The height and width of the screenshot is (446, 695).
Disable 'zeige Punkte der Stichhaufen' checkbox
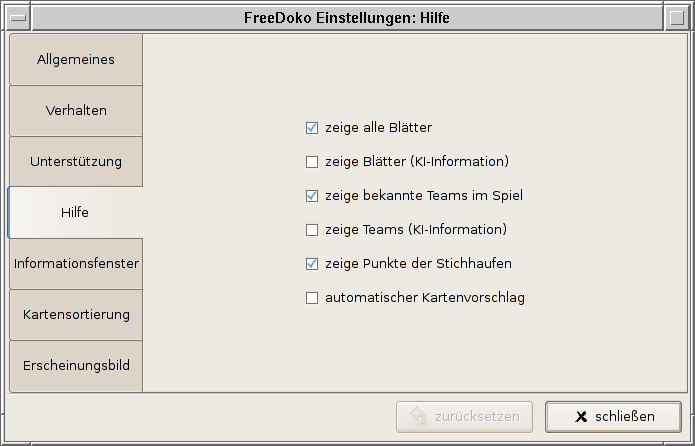312,264
